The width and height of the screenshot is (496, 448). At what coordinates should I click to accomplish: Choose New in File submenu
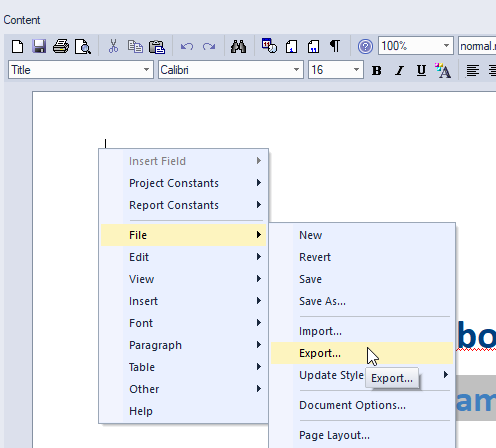tap(362, 235)
